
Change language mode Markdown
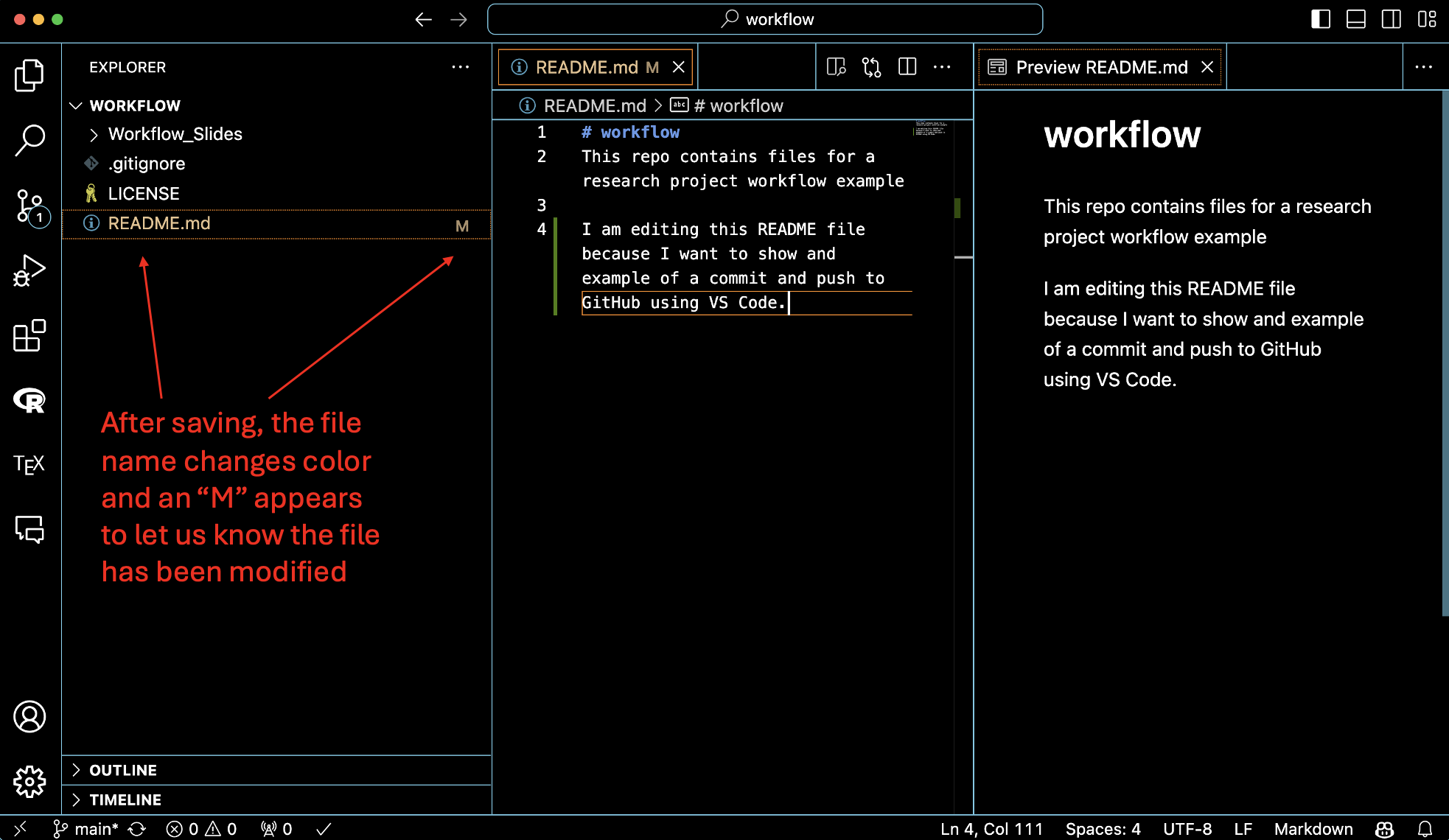pyautogui.click(x=1313, y=829)
